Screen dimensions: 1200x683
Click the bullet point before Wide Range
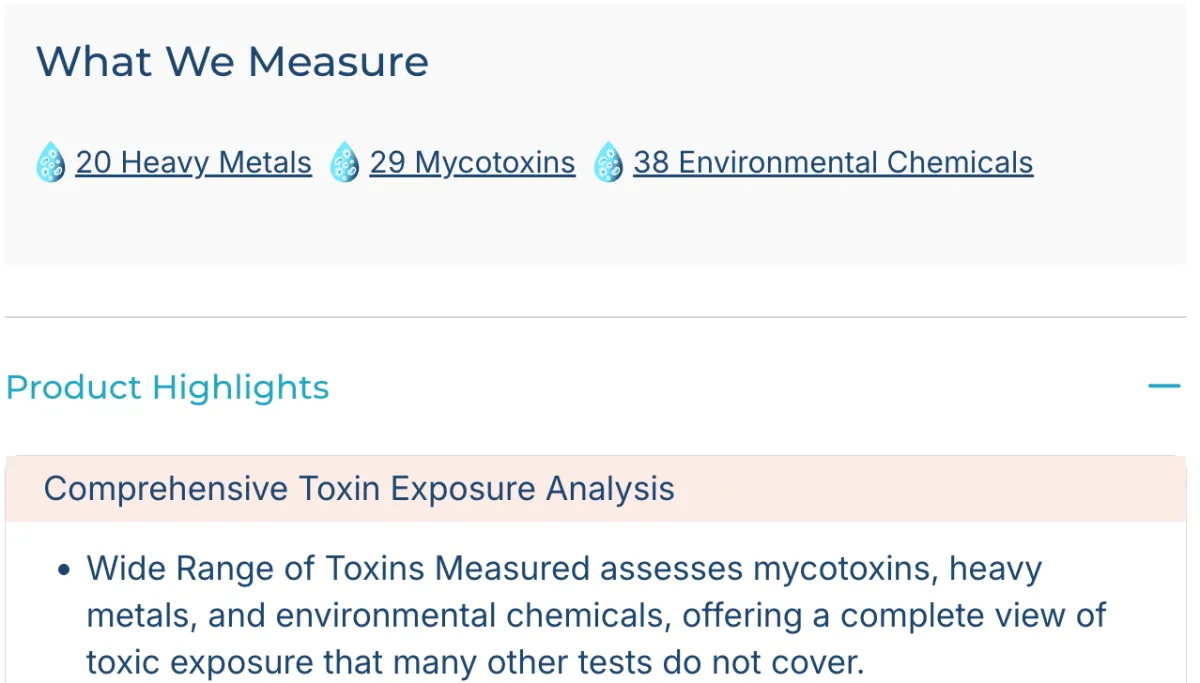64,571
